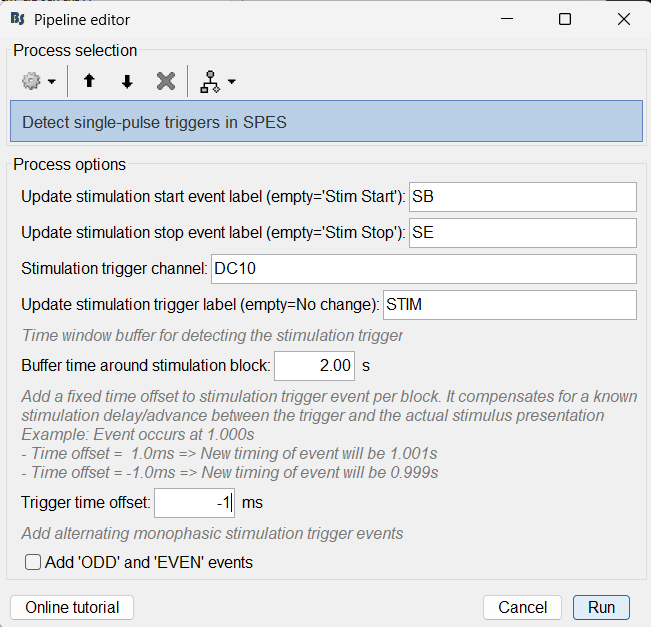Delete selected process with the X icon
Viewport: 651px width, 627px height.
tap(166, 81)
